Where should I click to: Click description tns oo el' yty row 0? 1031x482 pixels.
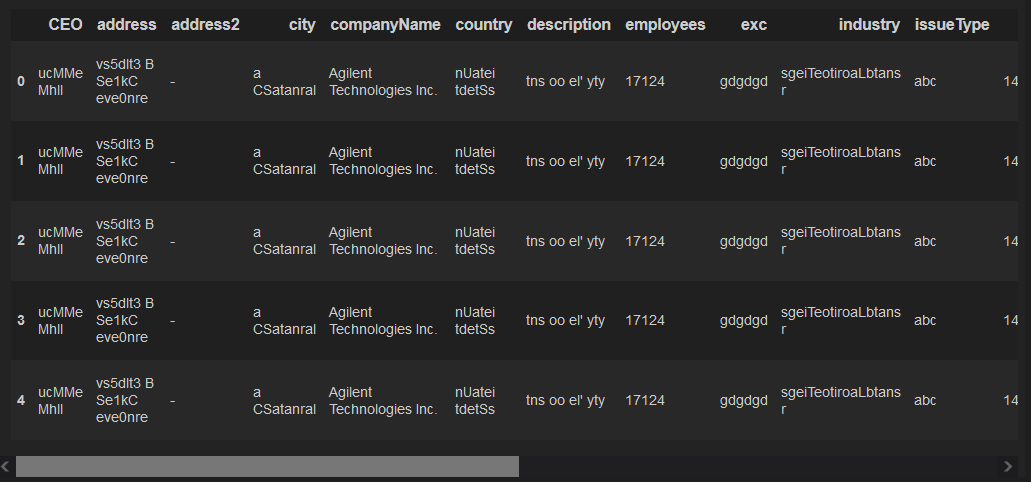coord(565,82)
